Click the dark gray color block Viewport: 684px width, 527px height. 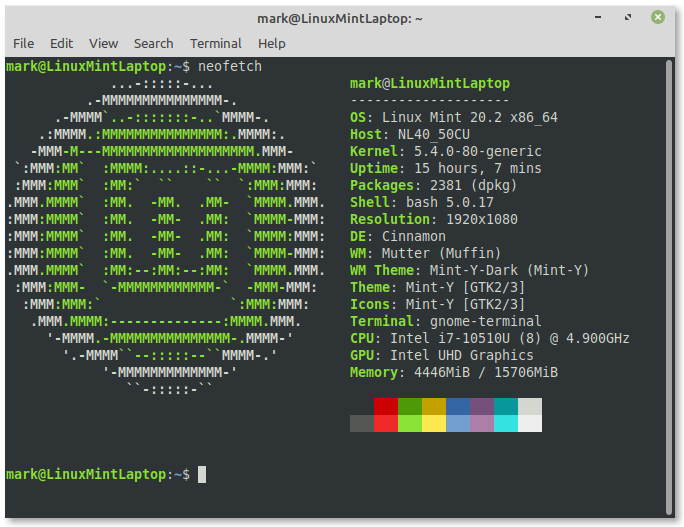(362, 423)
